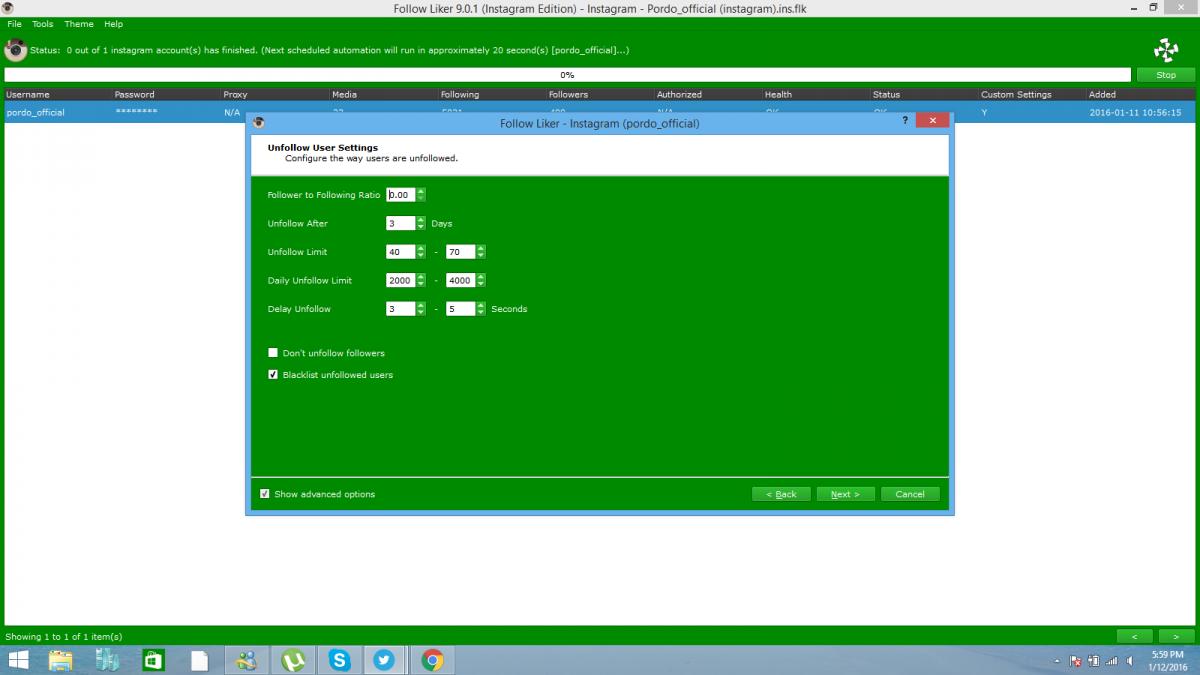Open Google Chrome from the taskbar
Image resolution: width=1200 pixels, height=675 pixels.
pos(432,660)
